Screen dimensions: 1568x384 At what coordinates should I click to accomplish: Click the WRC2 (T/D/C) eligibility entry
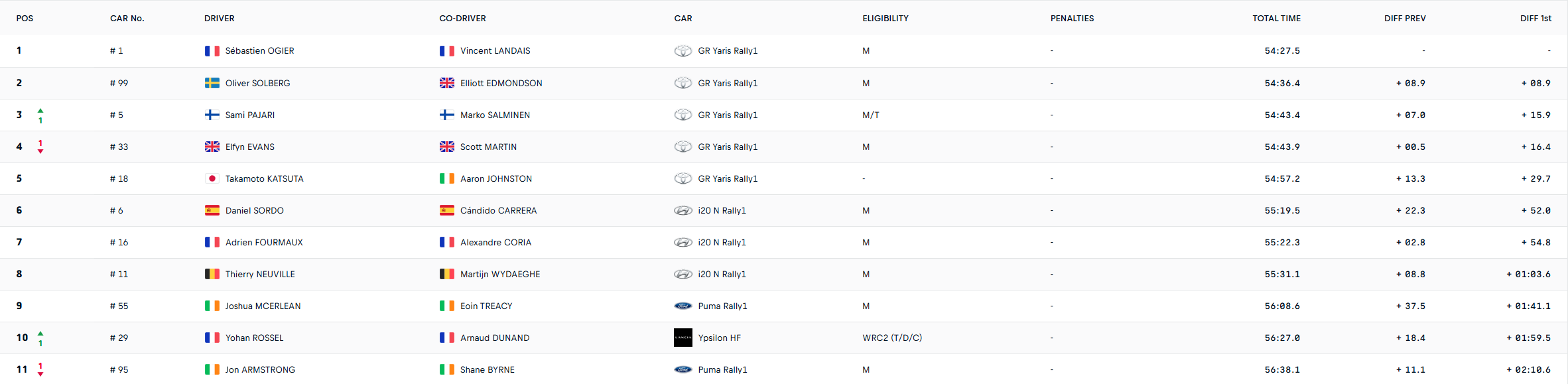click(x=891, y=338)
